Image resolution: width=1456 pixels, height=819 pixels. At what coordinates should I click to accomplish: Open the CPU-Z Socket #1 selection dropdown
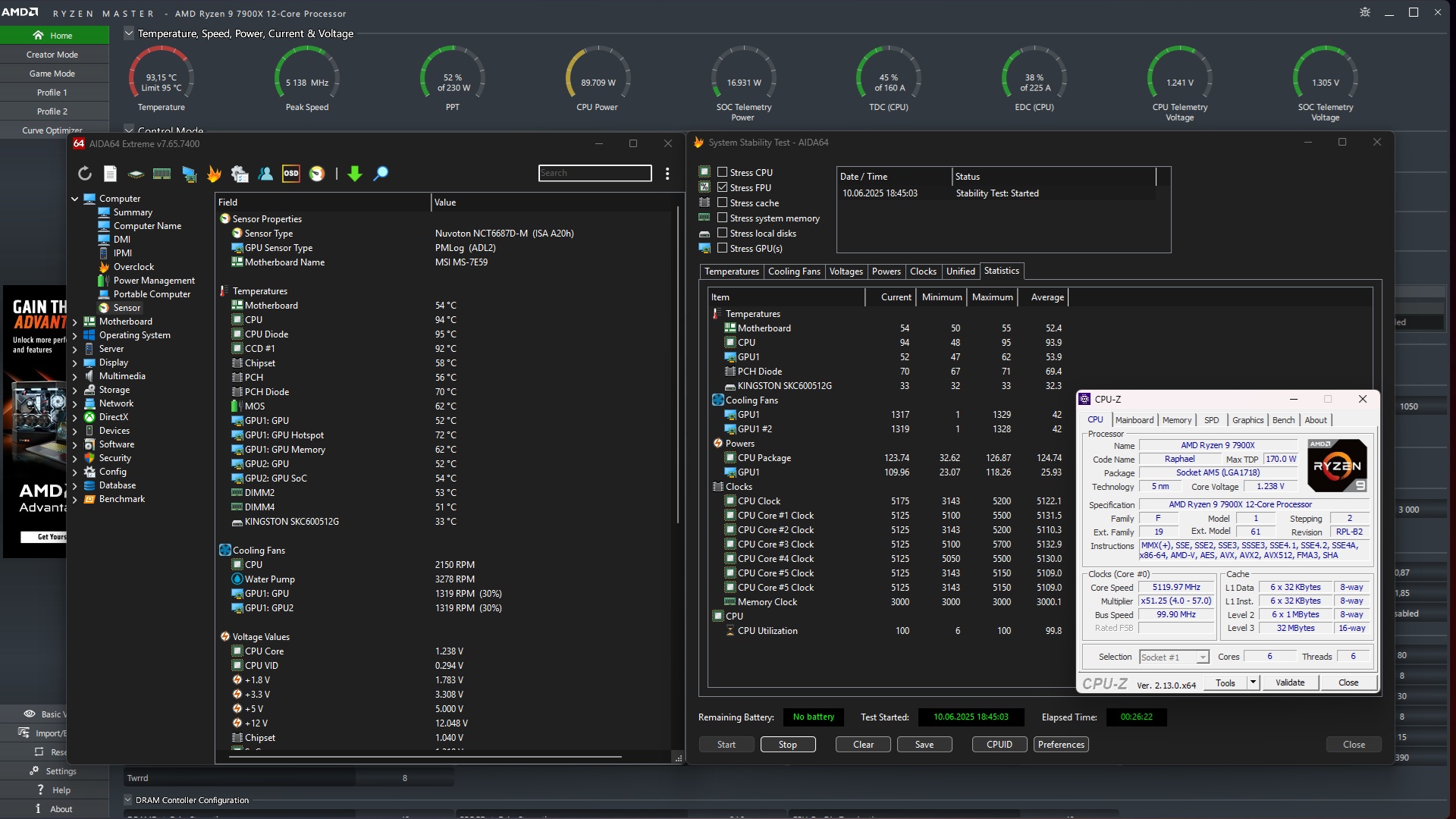pos(1202,657)
